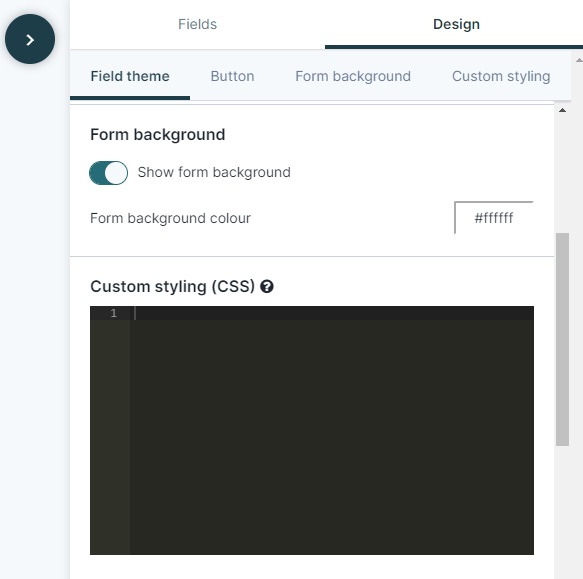The width and height of the screenshot is (583, 579).
Task: Open the Custom styling CSS help icon
Action: pyautogui.click(x=267, y=287)
